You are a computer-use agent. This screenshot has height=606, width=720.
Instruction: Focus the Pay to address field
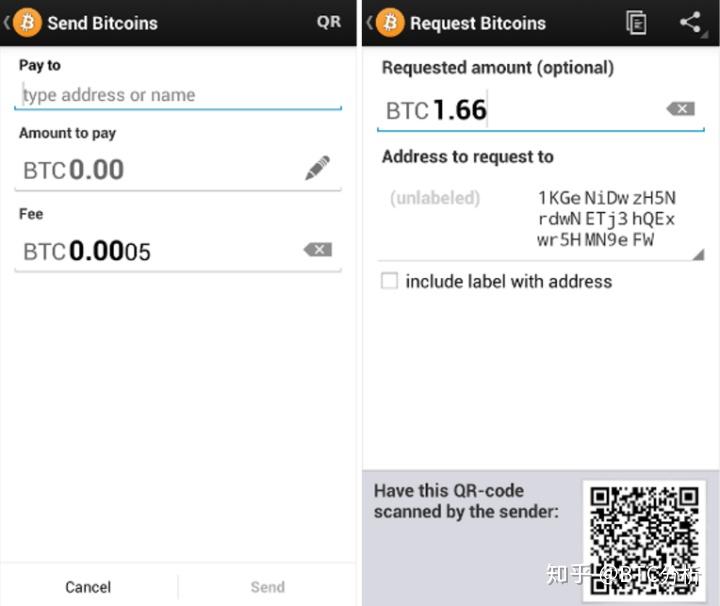click(180, 95)
